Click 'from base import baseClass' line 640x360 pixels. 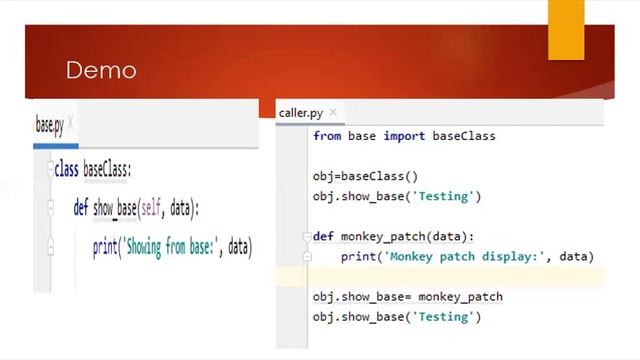point(404,136)
